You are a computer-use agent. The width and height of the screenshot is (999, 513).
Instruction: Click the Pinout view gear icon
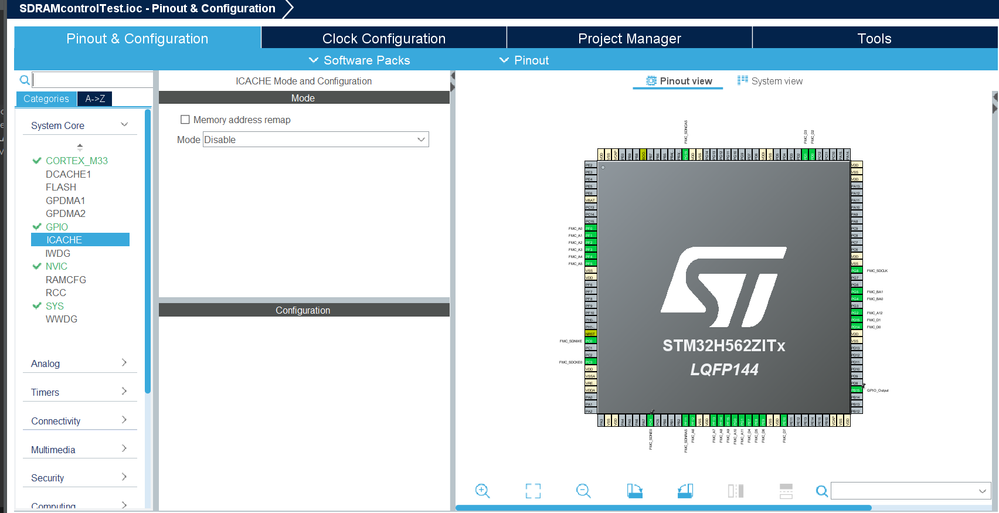tap(650, 81)
